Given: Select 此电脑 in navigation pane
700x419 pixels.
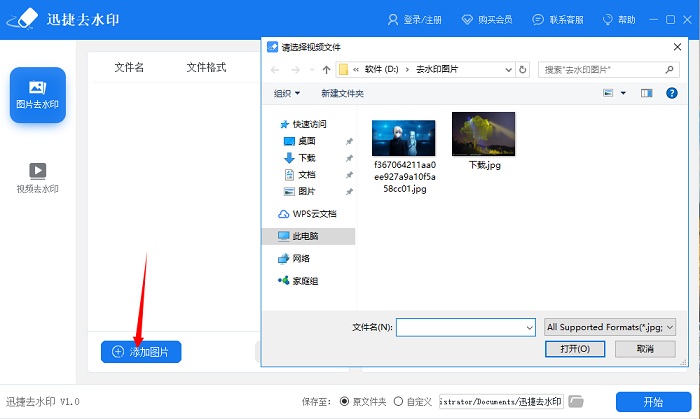Looking at the screenshot, I should [309, 236].
